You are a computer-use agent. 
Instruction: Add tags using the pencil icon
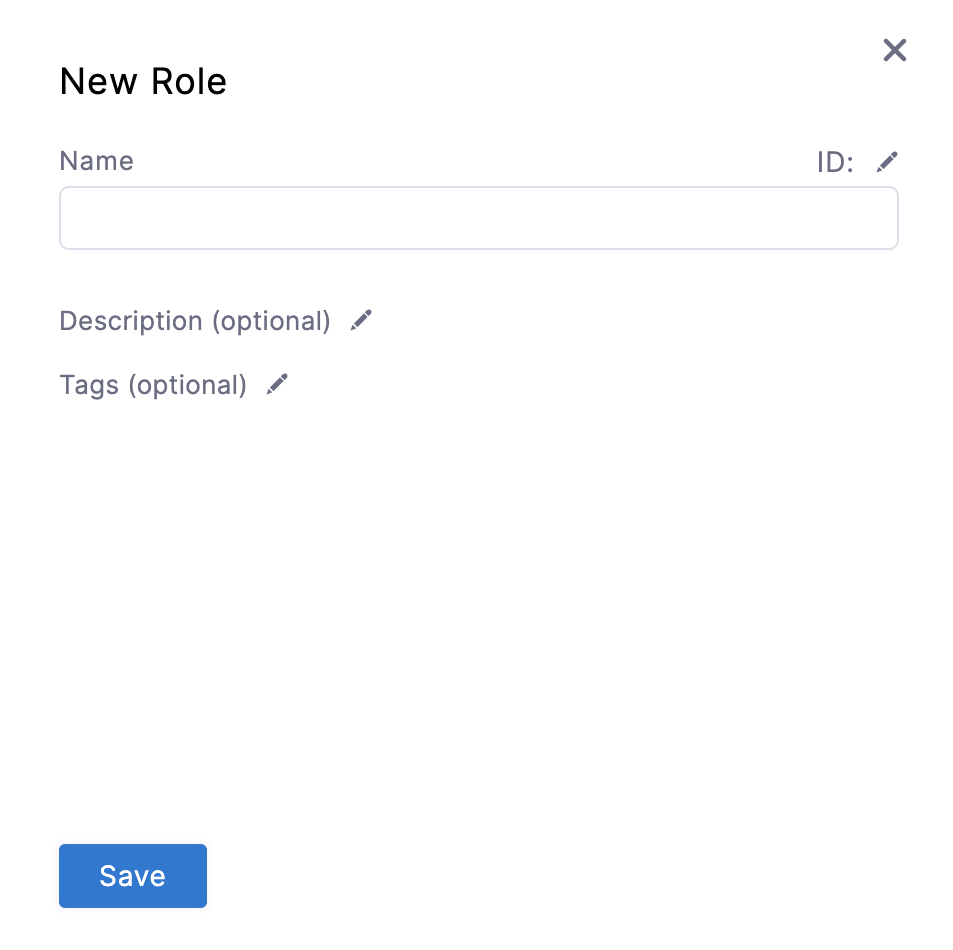click(x=277, y=384)
